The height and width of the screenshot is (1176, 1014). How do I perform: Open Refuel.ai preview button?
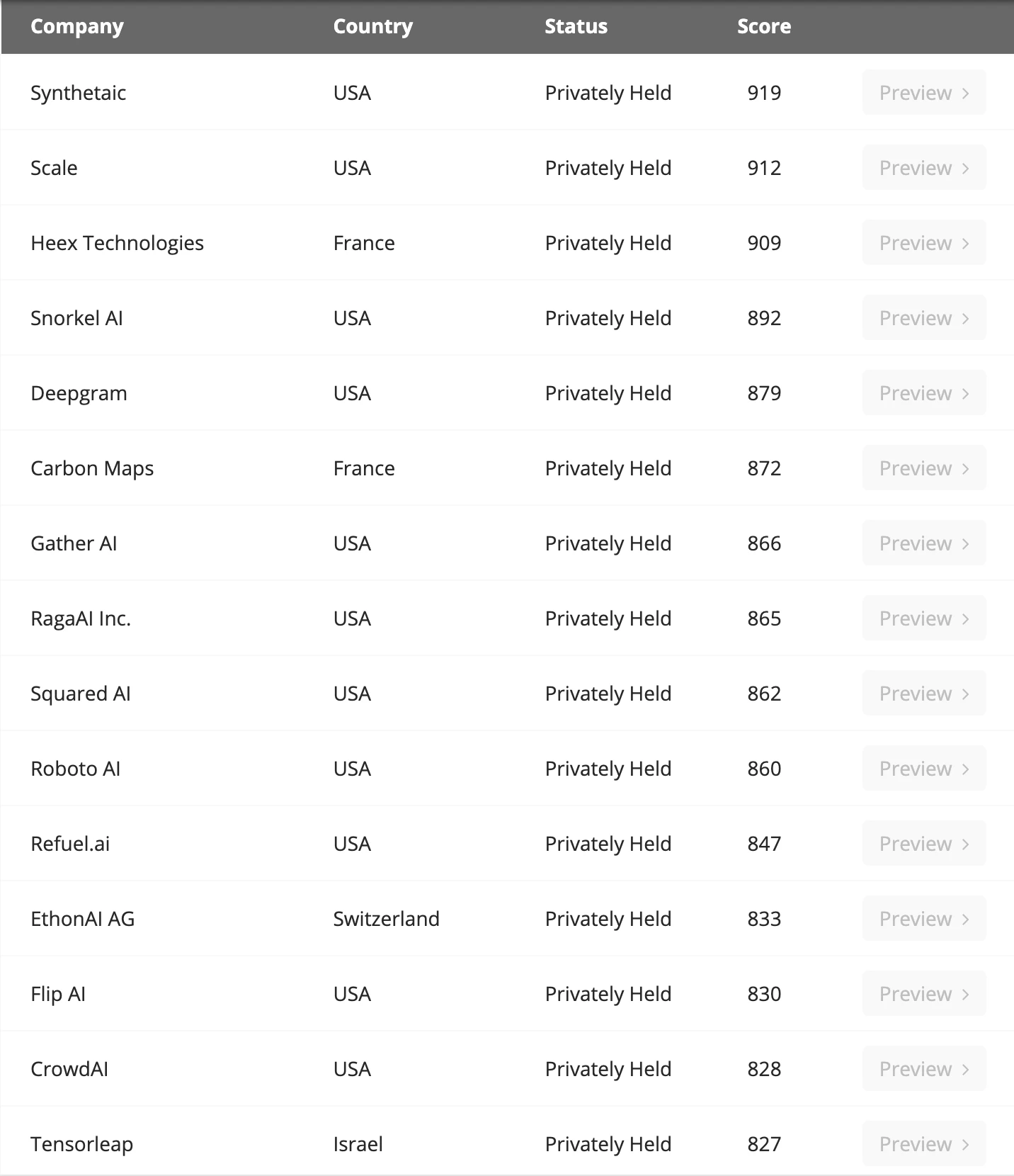pos(923,844)
